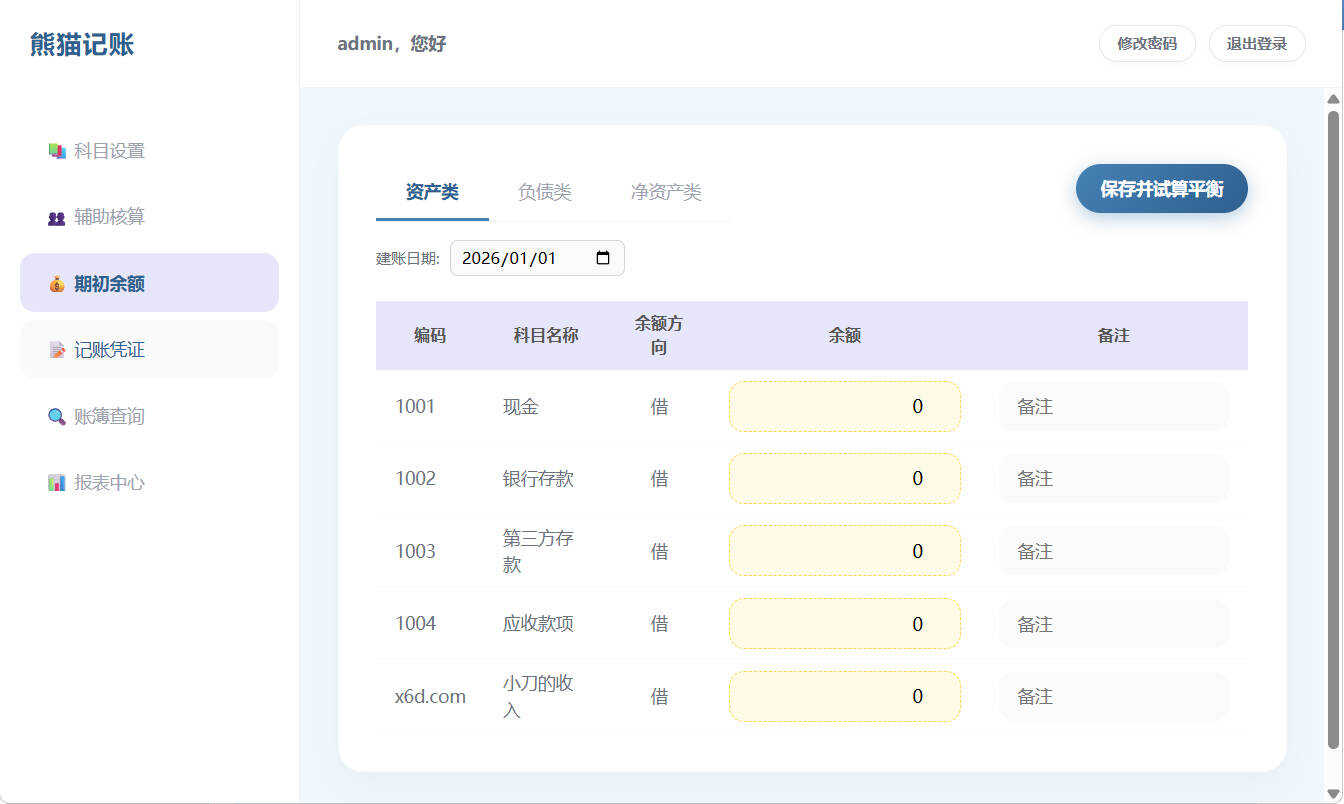Click the 备注 field for 应收款项
Screen dimensions: 1344x804
[1113, 623]
